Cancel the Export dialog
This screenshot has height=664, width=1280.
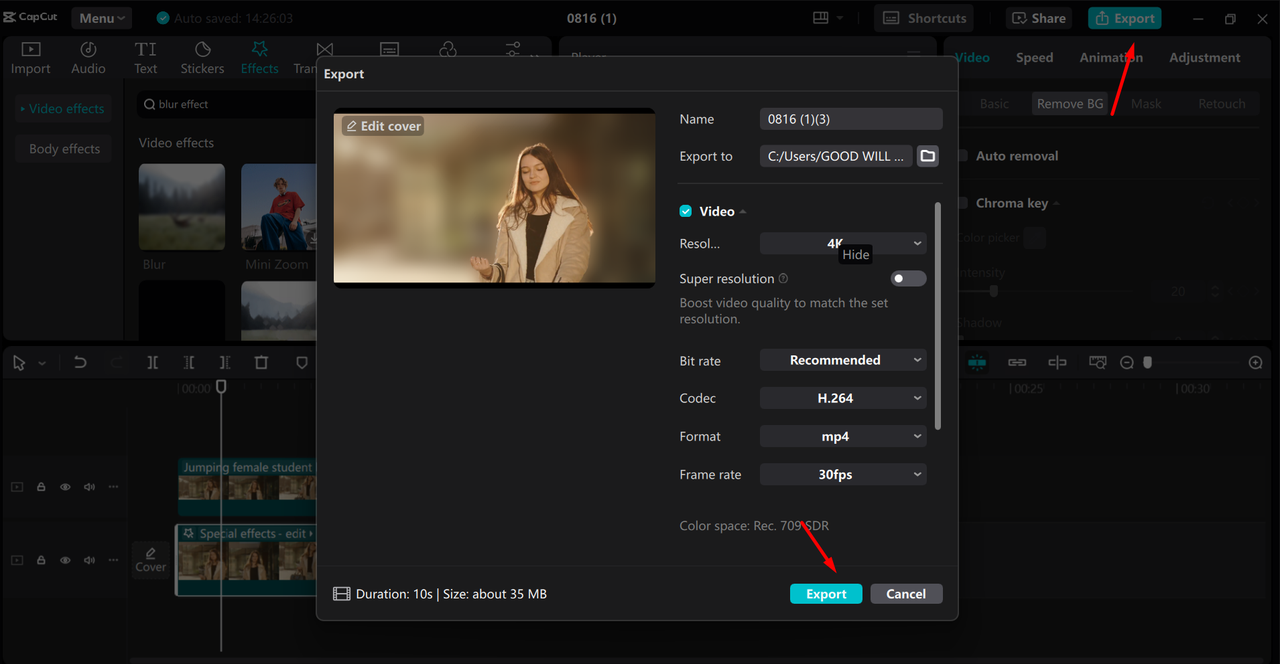pyautogui.click(x=906, y=594)
